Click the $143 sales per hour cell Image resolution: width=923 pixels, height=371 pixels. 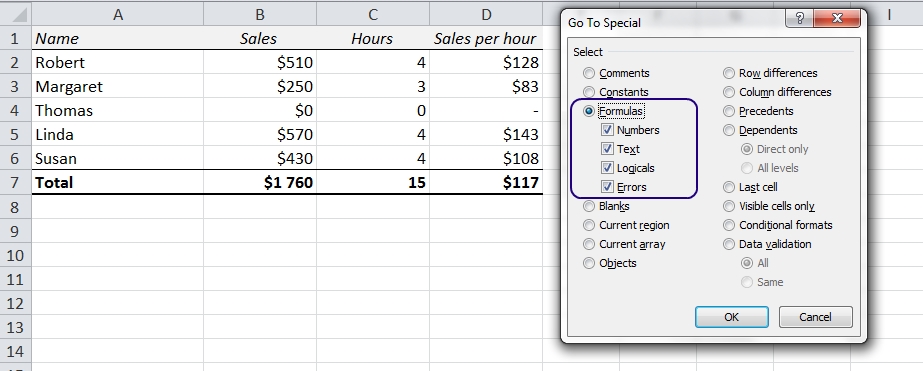(486, 134)
